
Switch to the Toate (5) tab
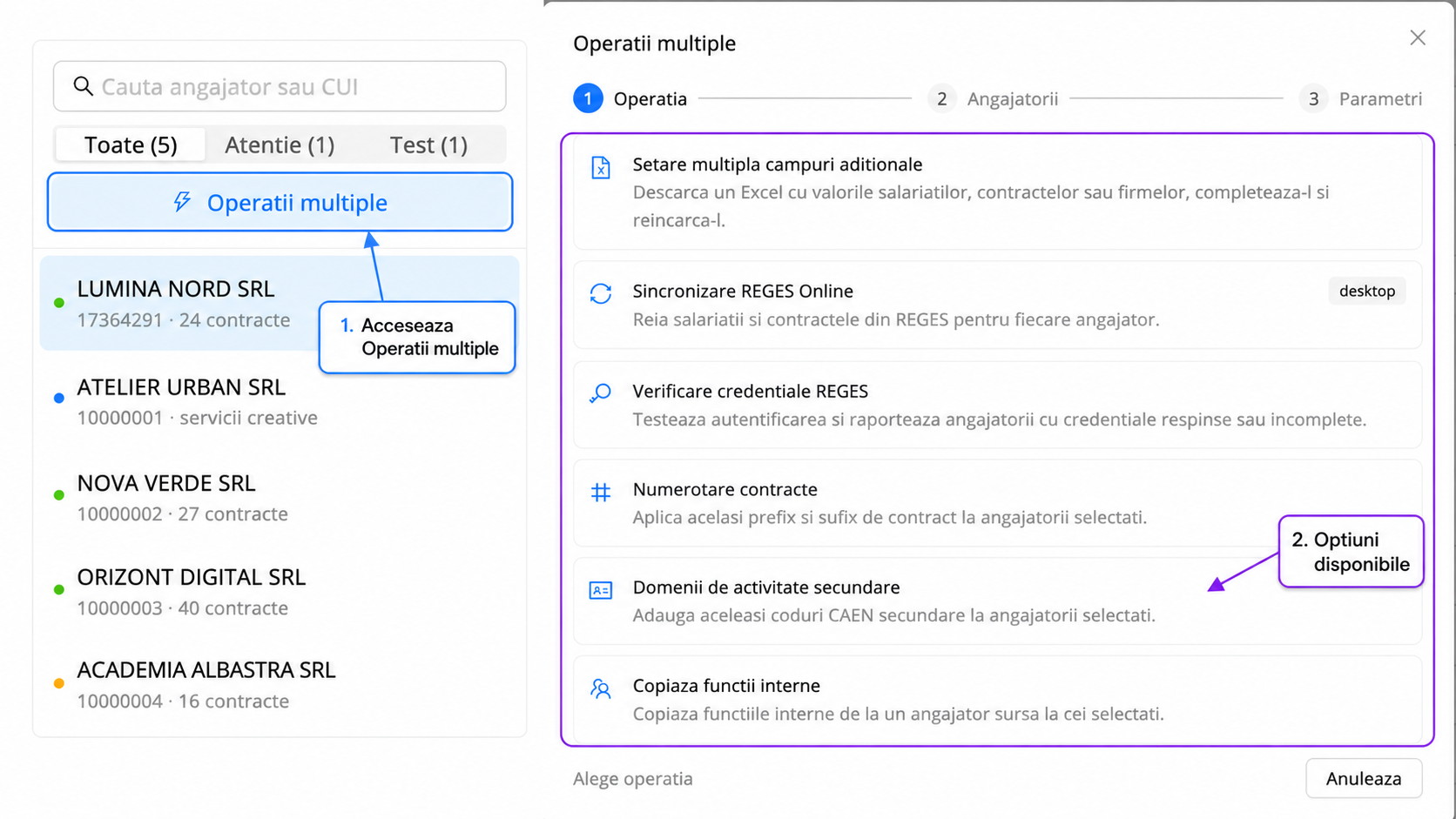131,144
